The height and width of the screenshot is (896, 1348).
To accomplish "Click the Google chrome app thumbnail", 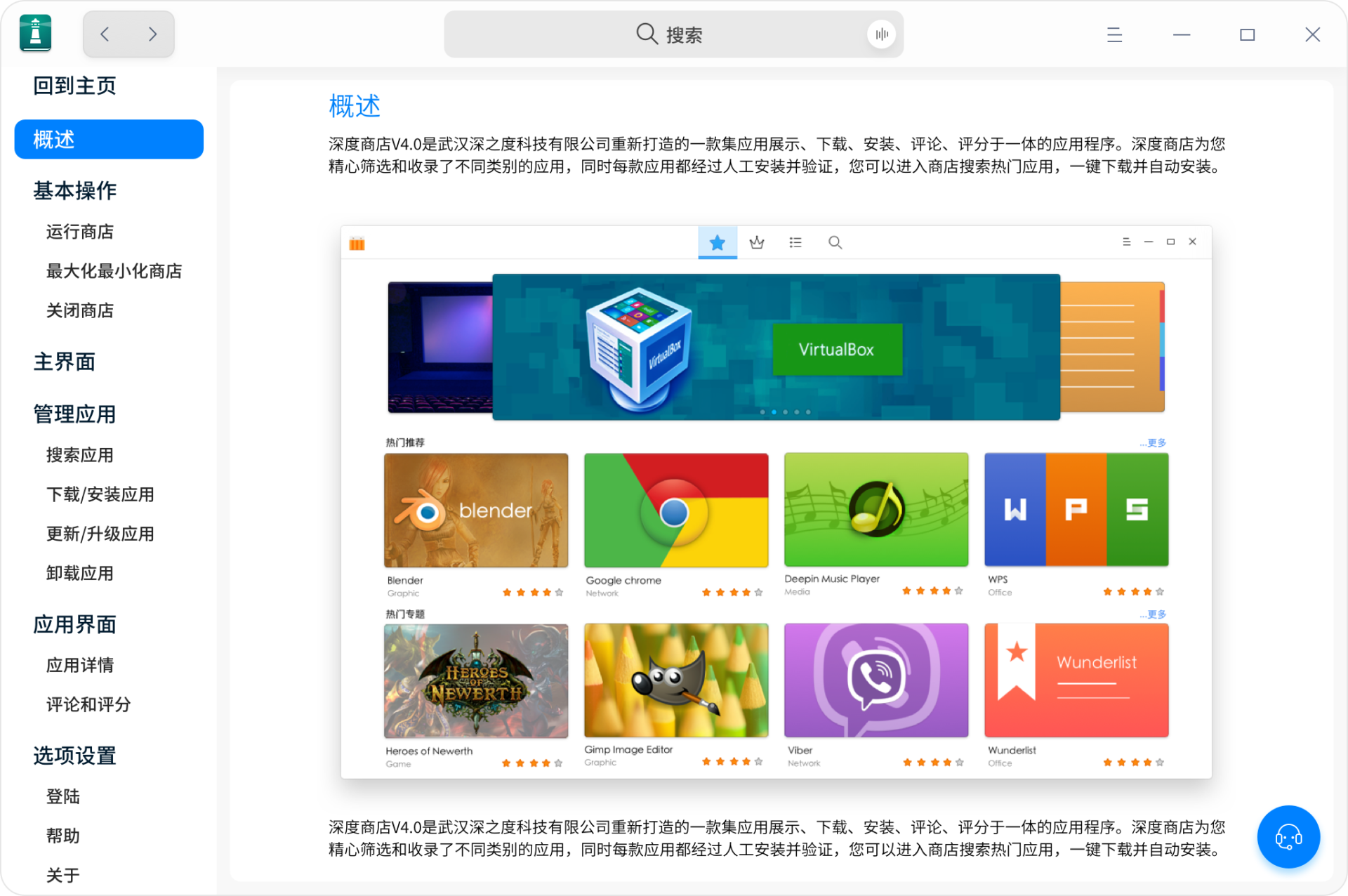I will 676,510.
